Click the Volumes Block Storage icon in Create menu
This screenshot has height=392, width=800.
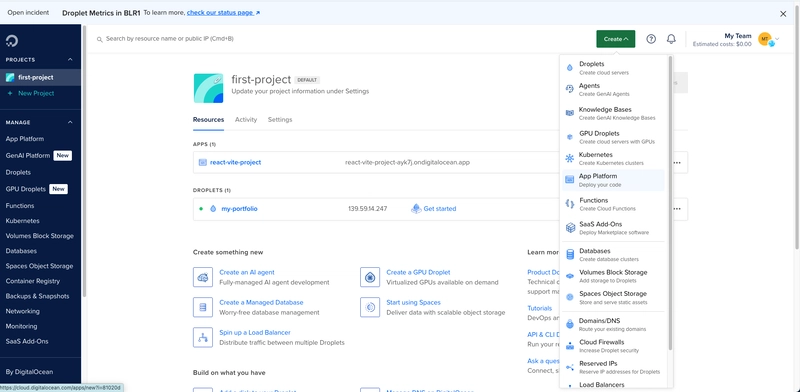click(x=570, y=276)
